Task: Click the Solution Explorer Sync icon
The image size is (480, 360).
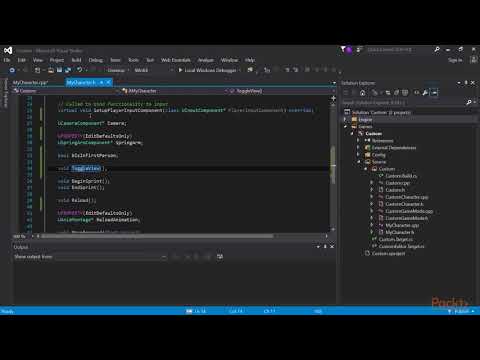Action: click(x=388, y=93)
